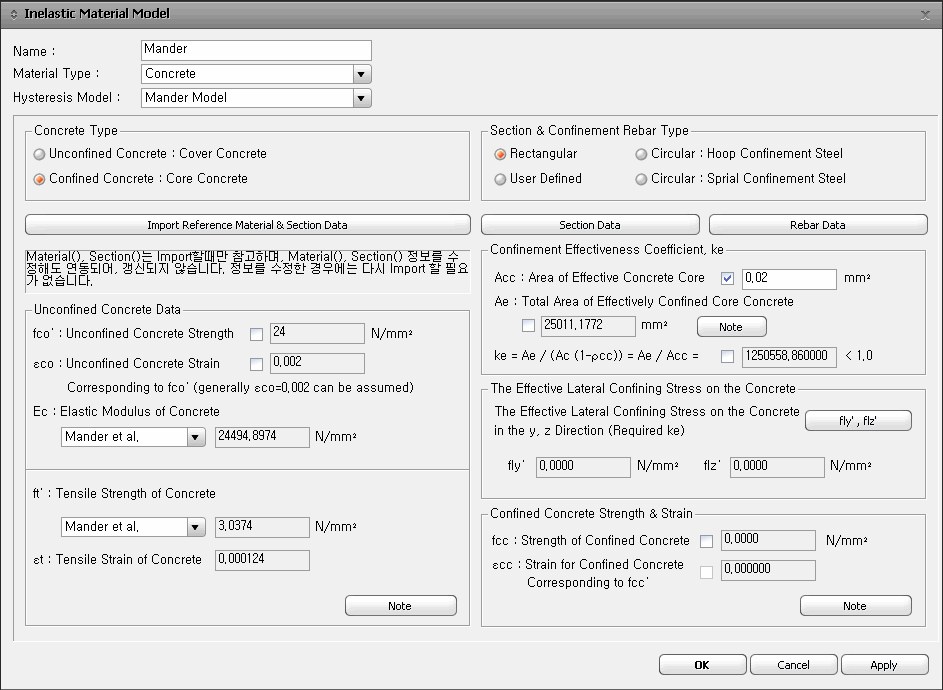Select Circular : Hoop Confinement Steel option
The height and width of the screenshot is (690, 943).
(x=641, y=154)
